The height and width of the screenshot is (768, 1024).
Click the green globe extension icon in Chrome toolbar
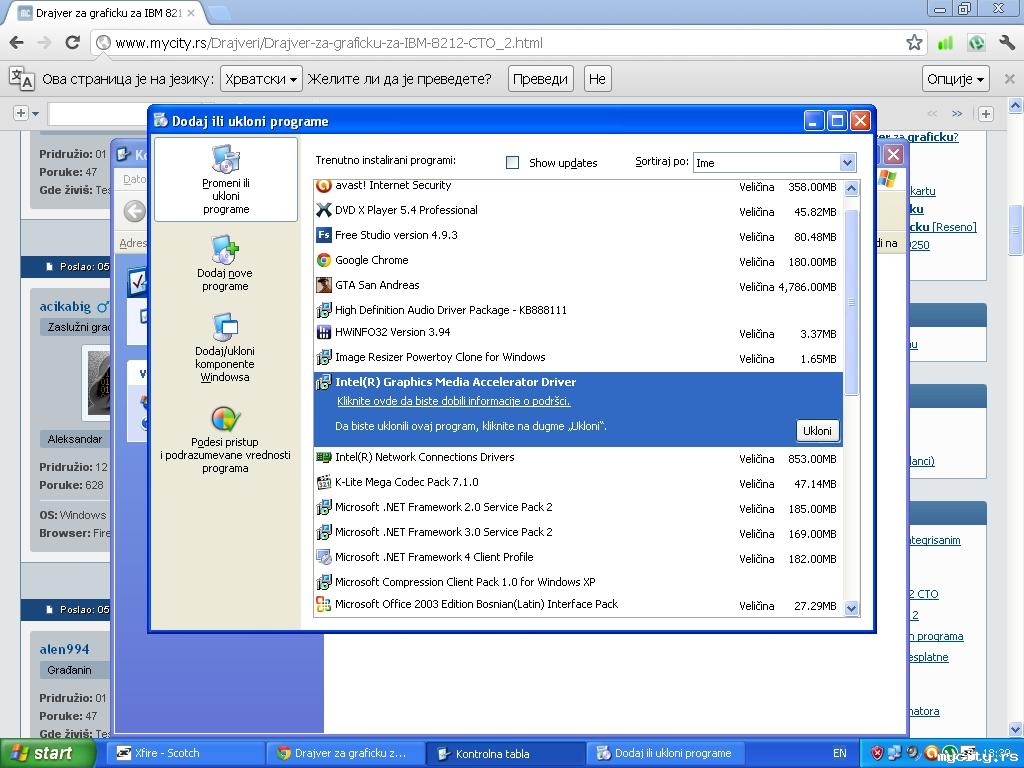tap(976, 43)
